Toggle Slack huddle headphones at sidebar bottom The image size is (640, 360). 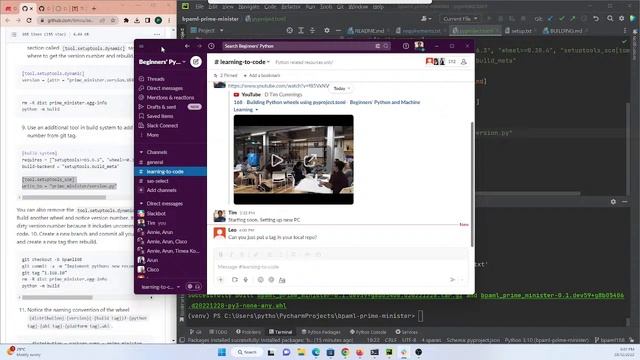[198, 287]
